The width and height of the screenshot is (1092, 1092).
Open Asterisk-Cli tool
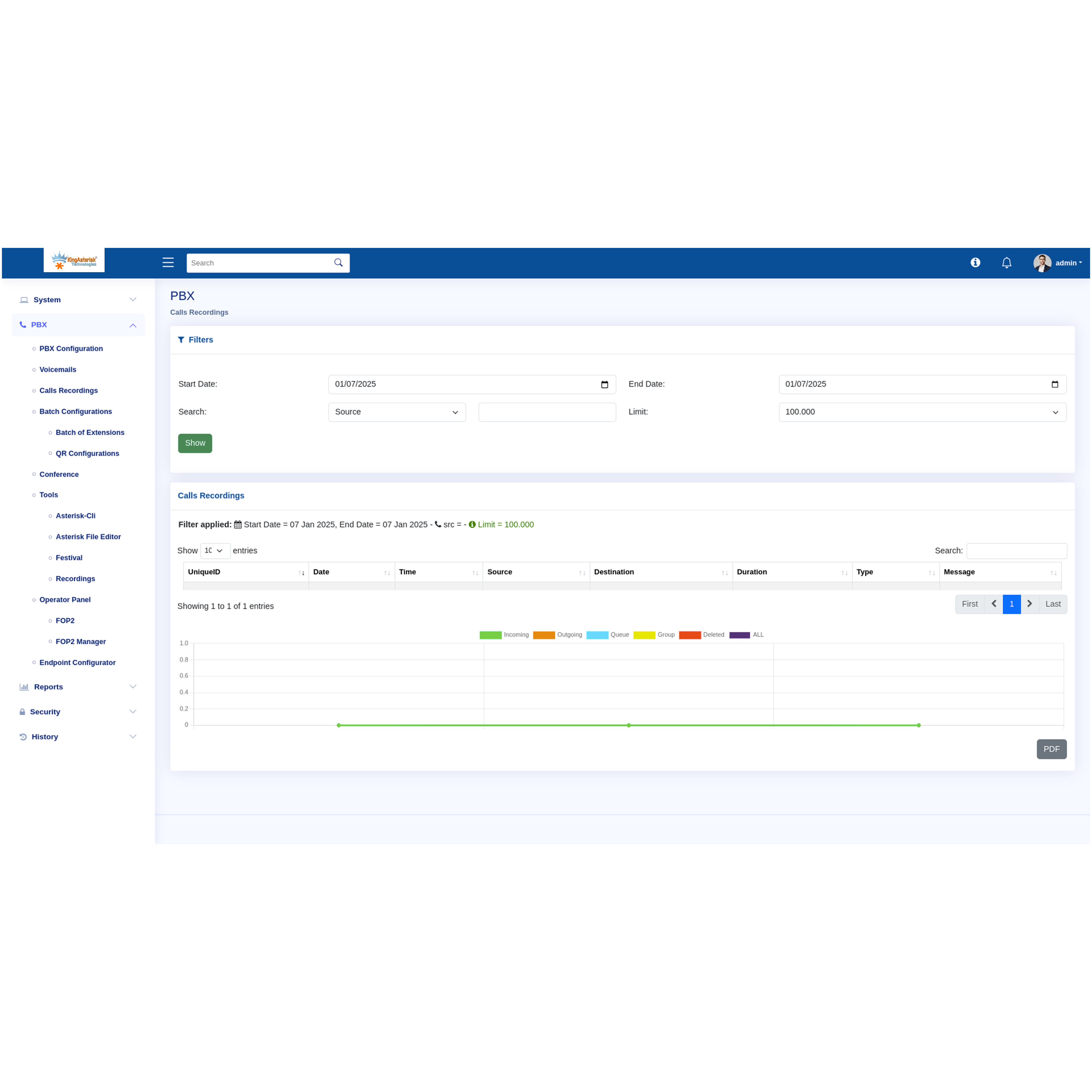[76, 515]
